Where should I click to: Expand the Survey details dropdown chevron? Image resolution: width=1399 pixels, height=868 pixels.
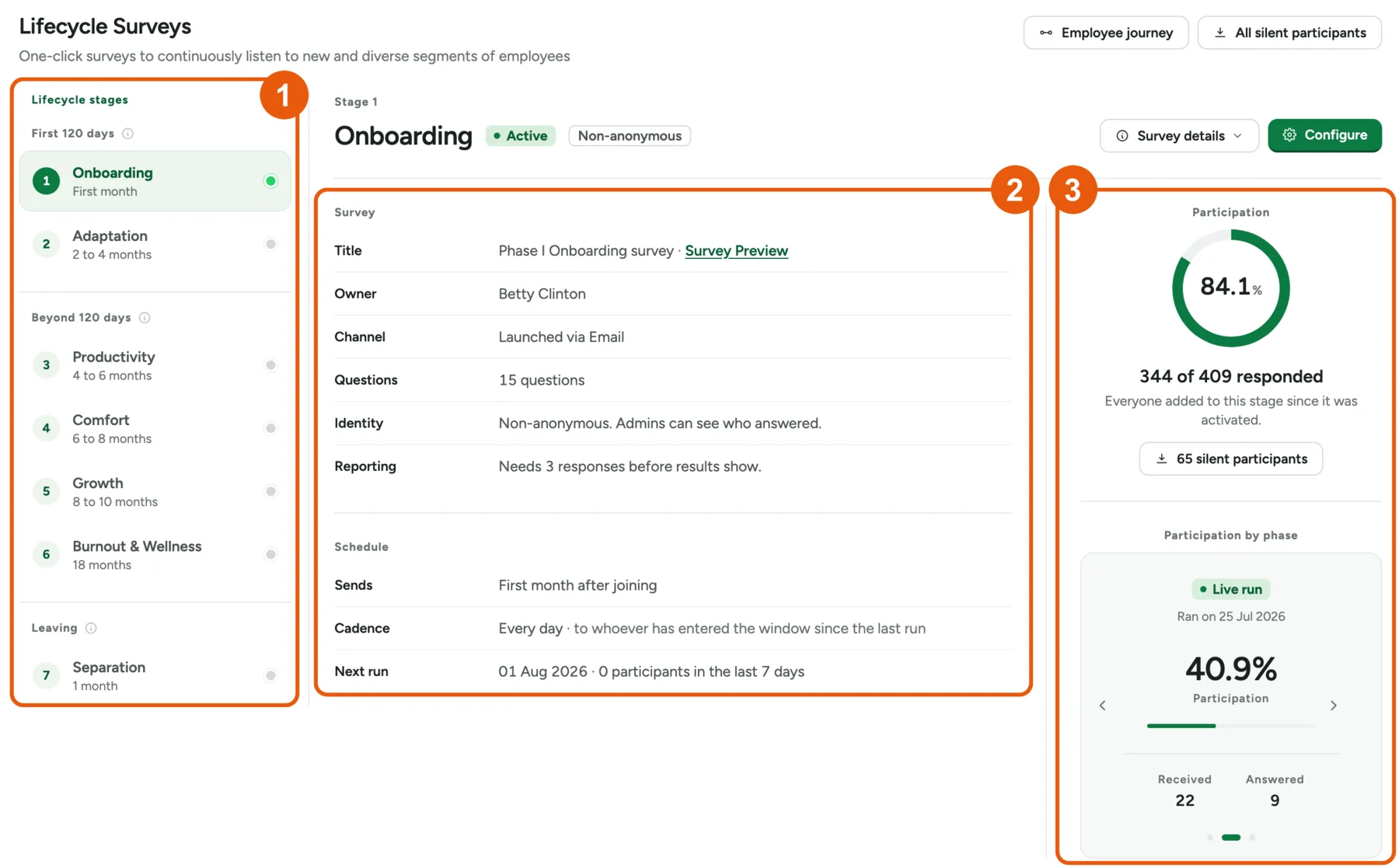coord(1238,136)
